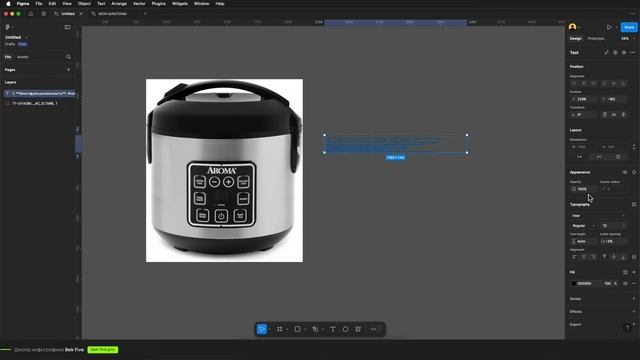This screenshot has height=360, width=640.
Task: Open the File menu in the menu bar
Action: (x=39, y=4)
